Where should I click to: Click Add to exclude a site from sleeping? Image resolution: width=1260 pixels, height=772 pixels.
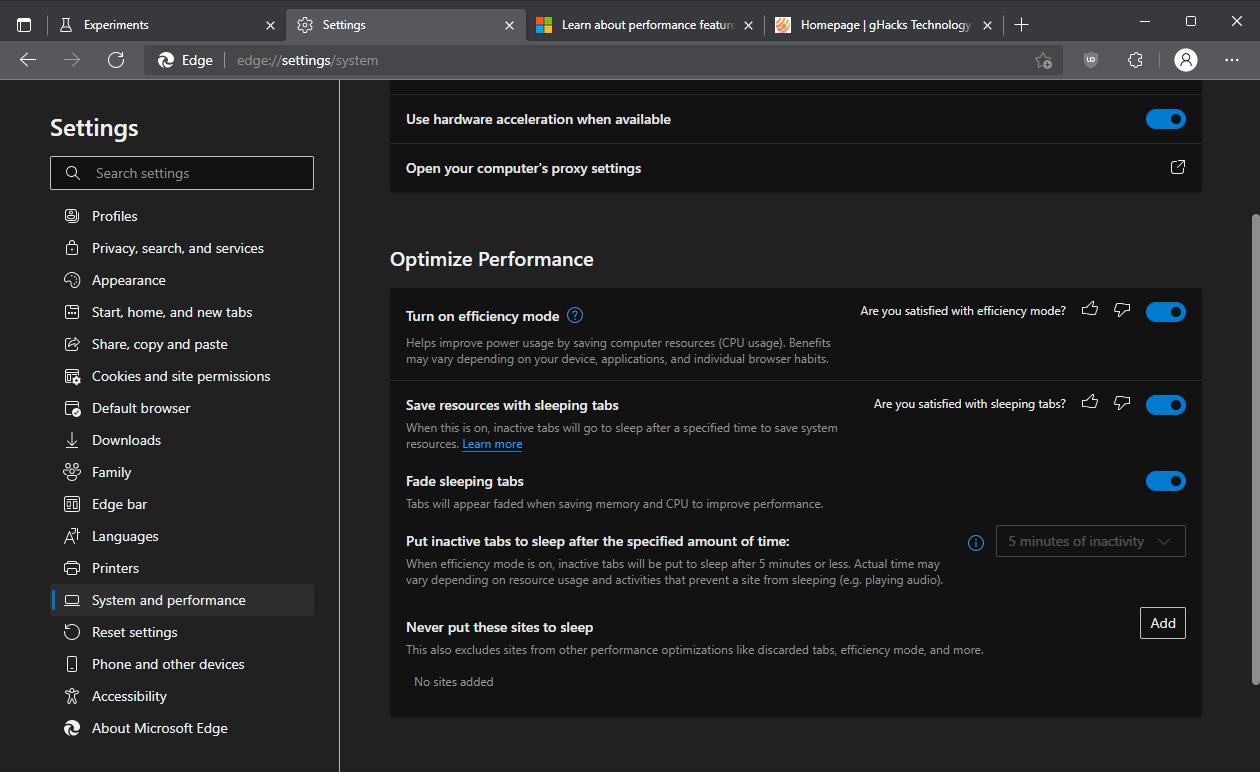click(x=1162, y=622)
